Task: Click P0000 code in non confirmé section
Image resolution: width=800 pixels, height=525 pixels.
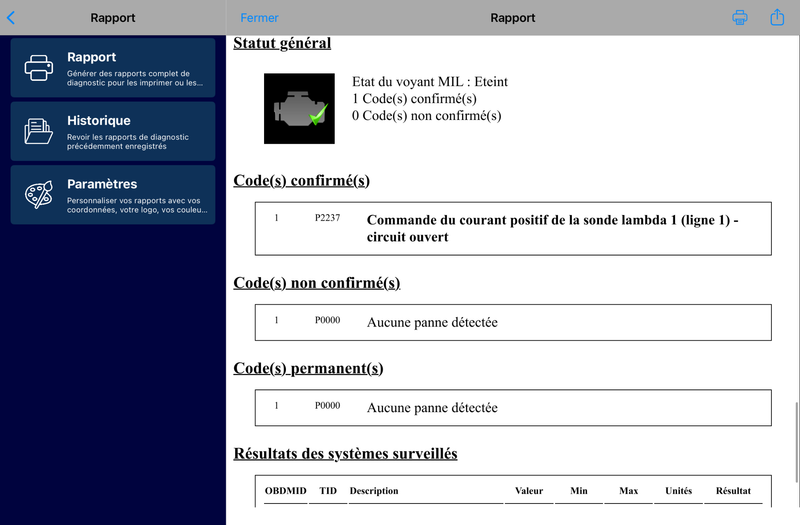Action: [327, 320]
